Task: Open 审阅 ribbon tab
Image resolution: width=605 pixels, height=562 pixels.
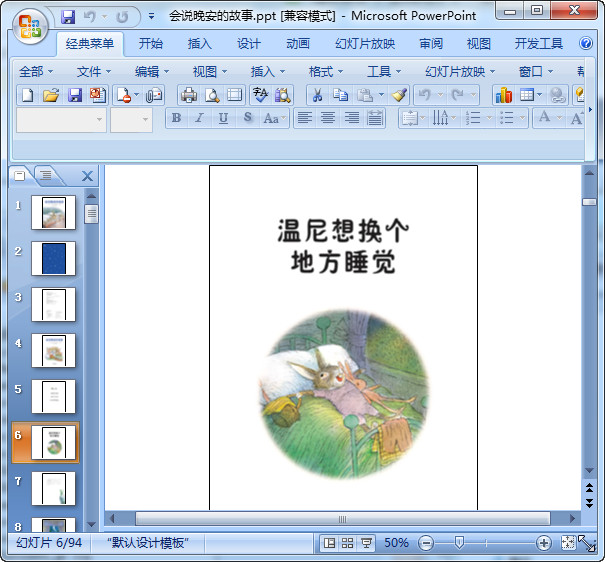Action: 431,44
